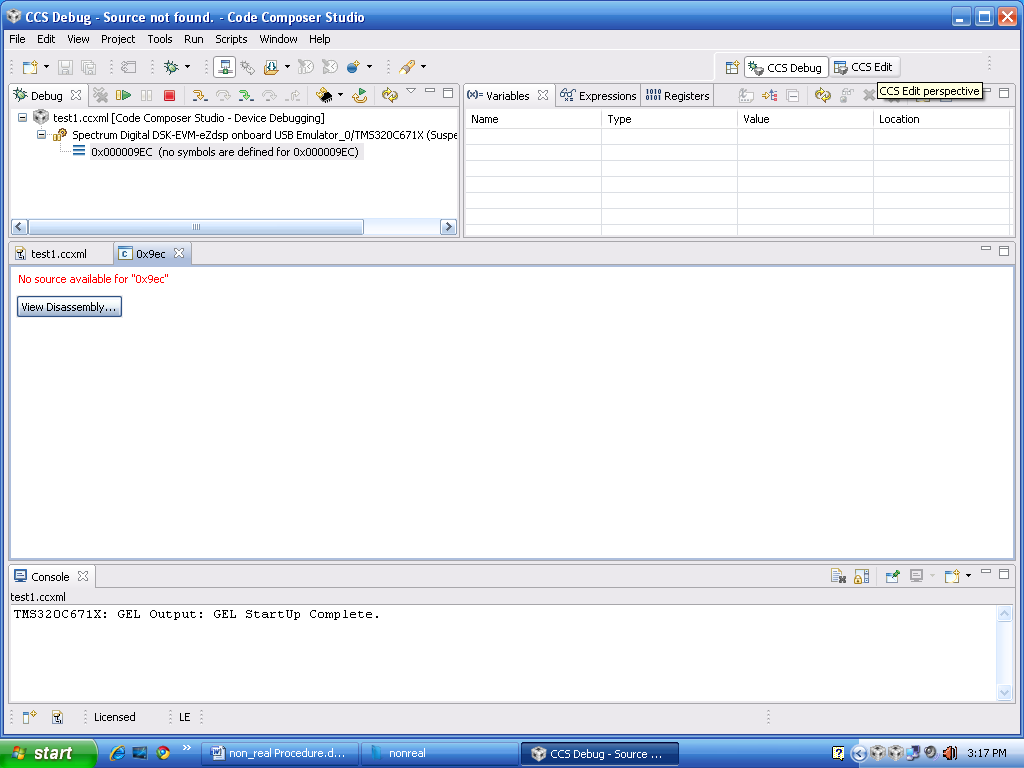This screenshot has height=768, width=1024.
Task: Open the Load Program dropdown arrow
Action: [x=287, y=67]
